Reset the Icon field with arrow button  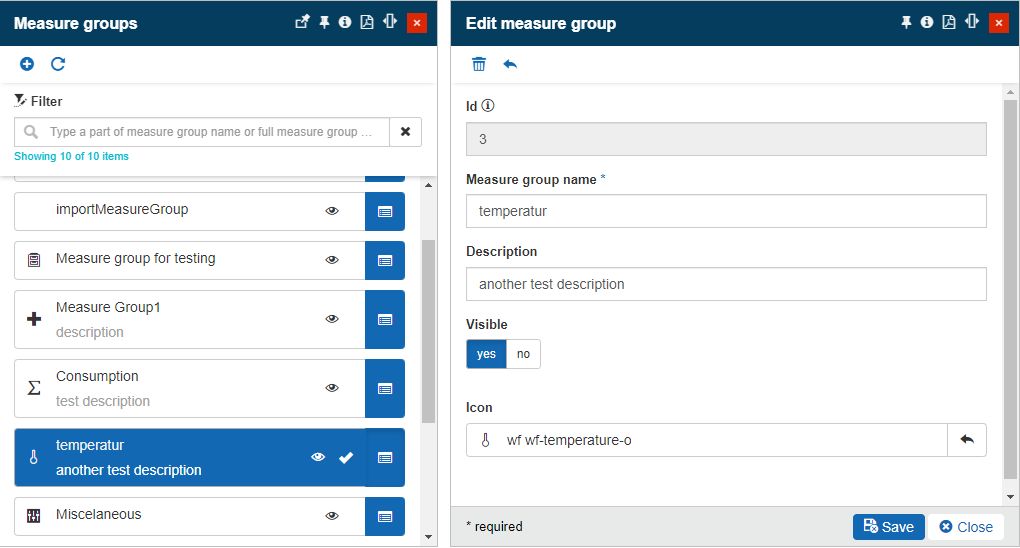pos(966,440)
